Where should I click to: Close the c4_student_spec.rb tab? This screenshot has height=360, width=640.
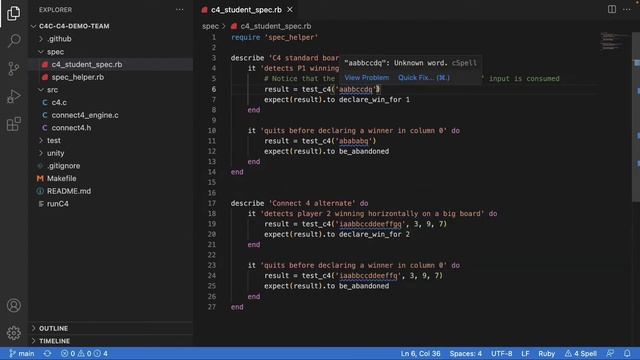pos(290,9)
